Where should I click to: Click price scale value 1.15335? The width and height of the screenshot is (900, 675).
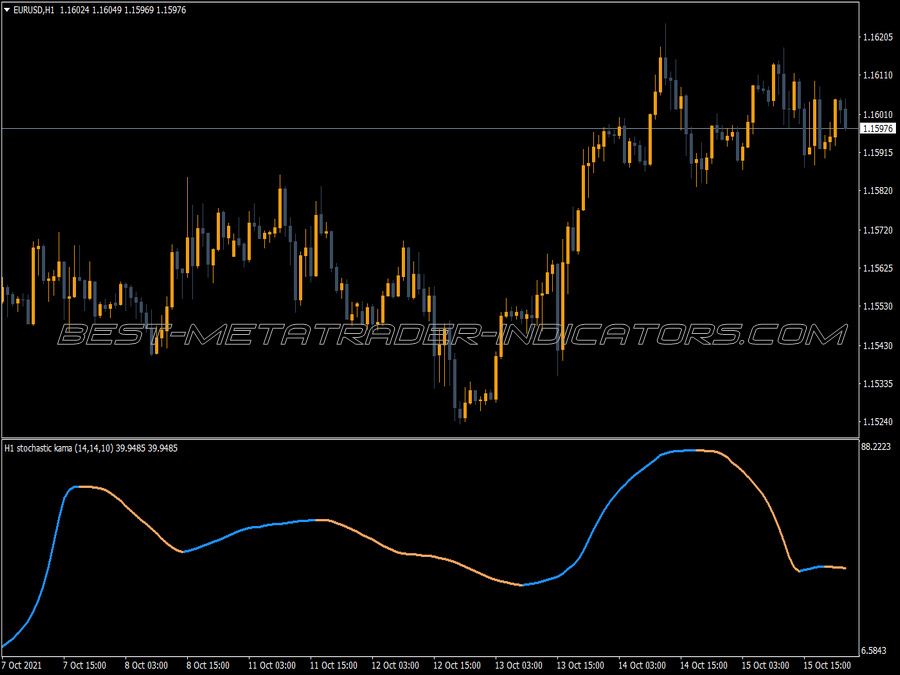[878, 383]
